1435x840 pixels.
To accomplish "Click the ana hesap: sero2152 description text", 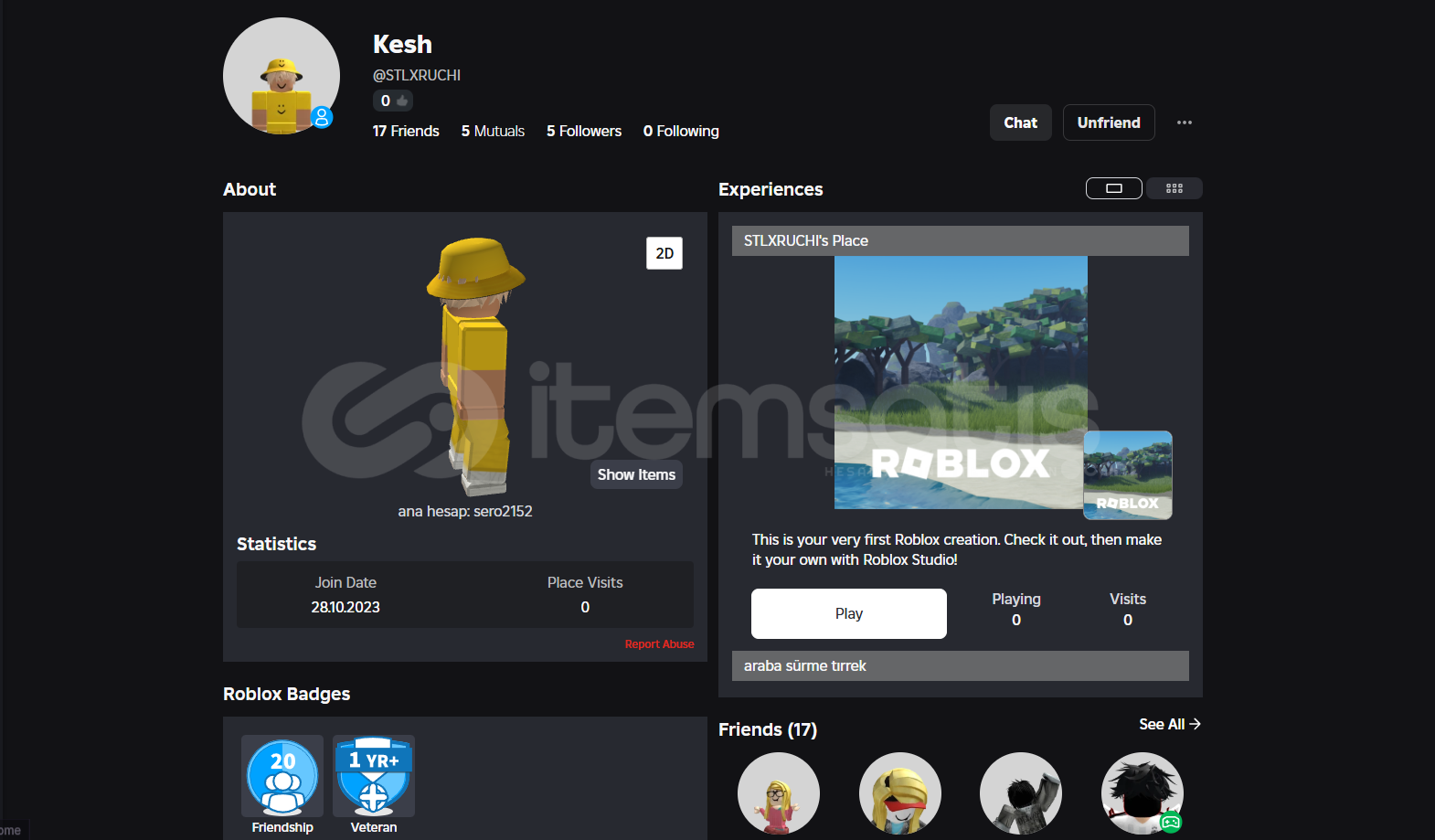I will point(465,511).
